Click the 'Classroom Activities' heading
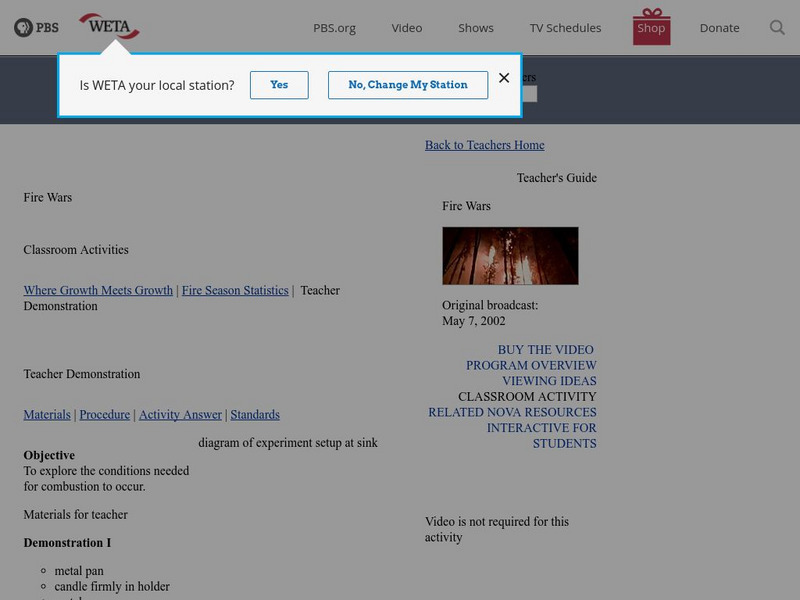This screenshot has height=600, width=800. coord(76,249)
